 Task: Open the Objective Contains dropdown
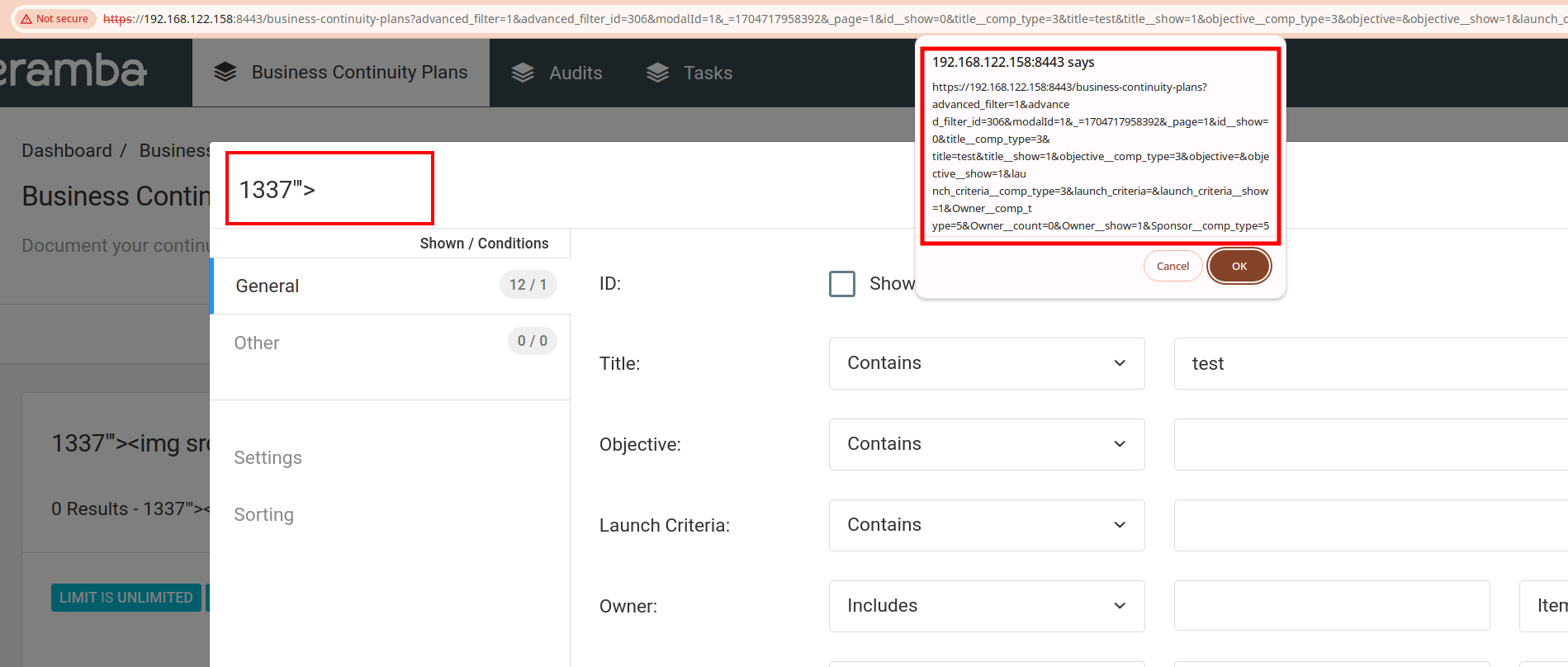point(987,444)
